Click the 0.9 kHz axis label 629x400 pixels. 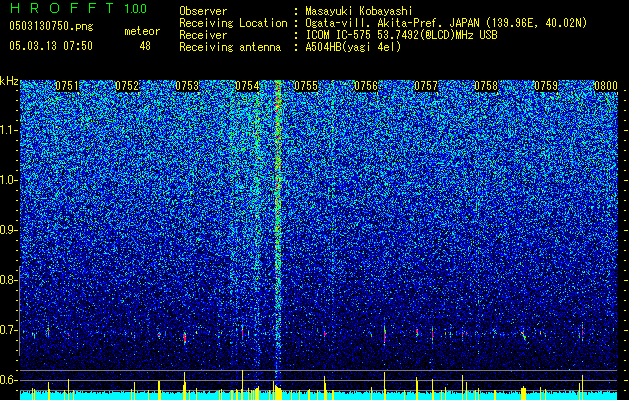coord(8,230)
